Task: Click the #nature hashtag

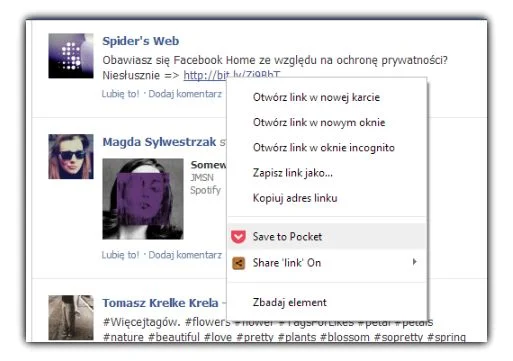Action: 124,337
